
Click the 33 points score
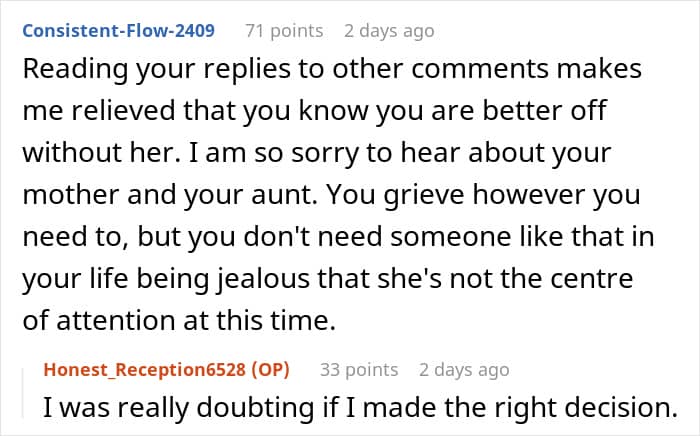pyautogui.click(x=359, y=370)
